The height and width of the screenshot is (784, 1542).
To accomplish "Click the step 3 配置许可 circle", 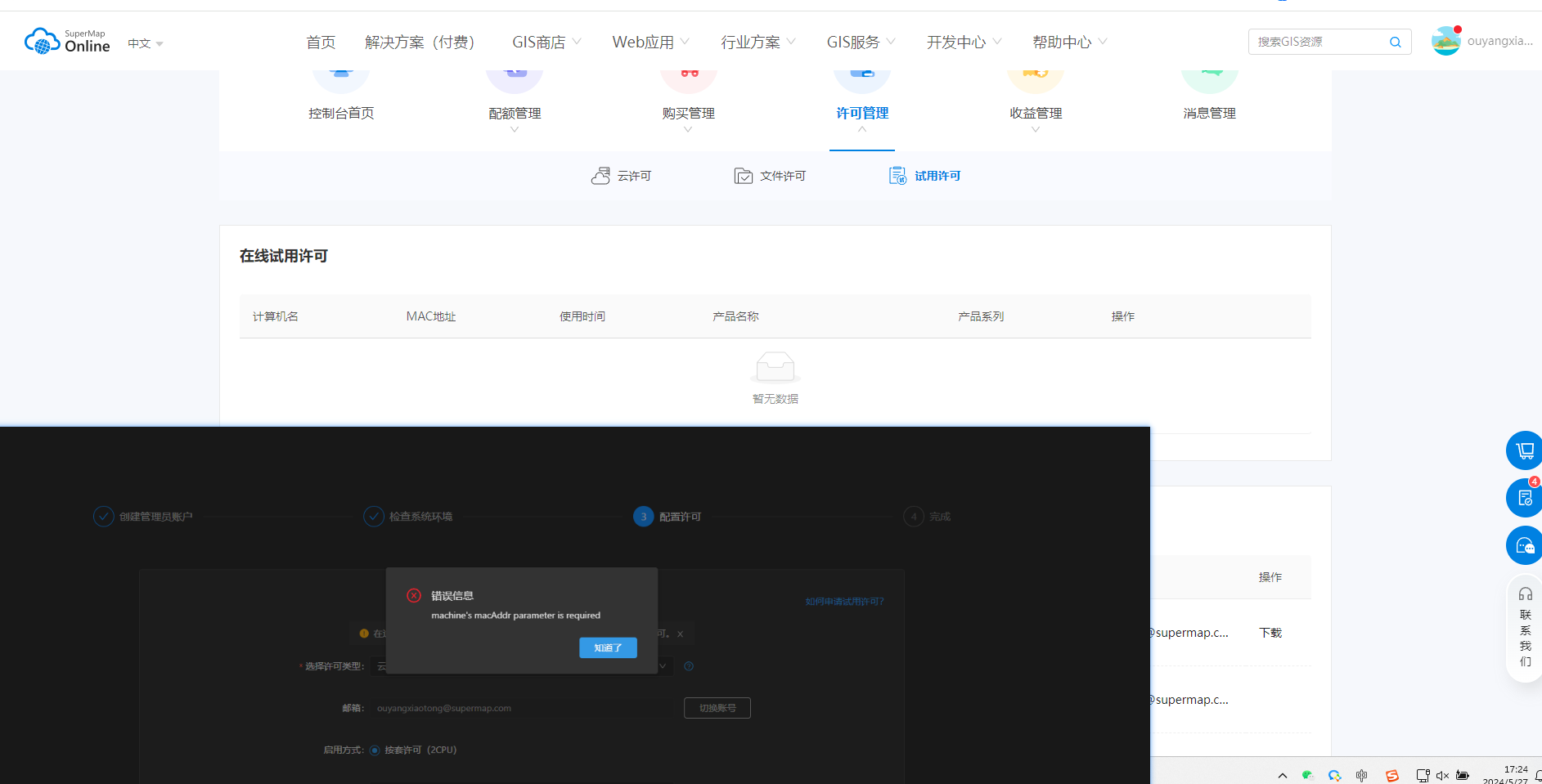I will coord(644,517).
